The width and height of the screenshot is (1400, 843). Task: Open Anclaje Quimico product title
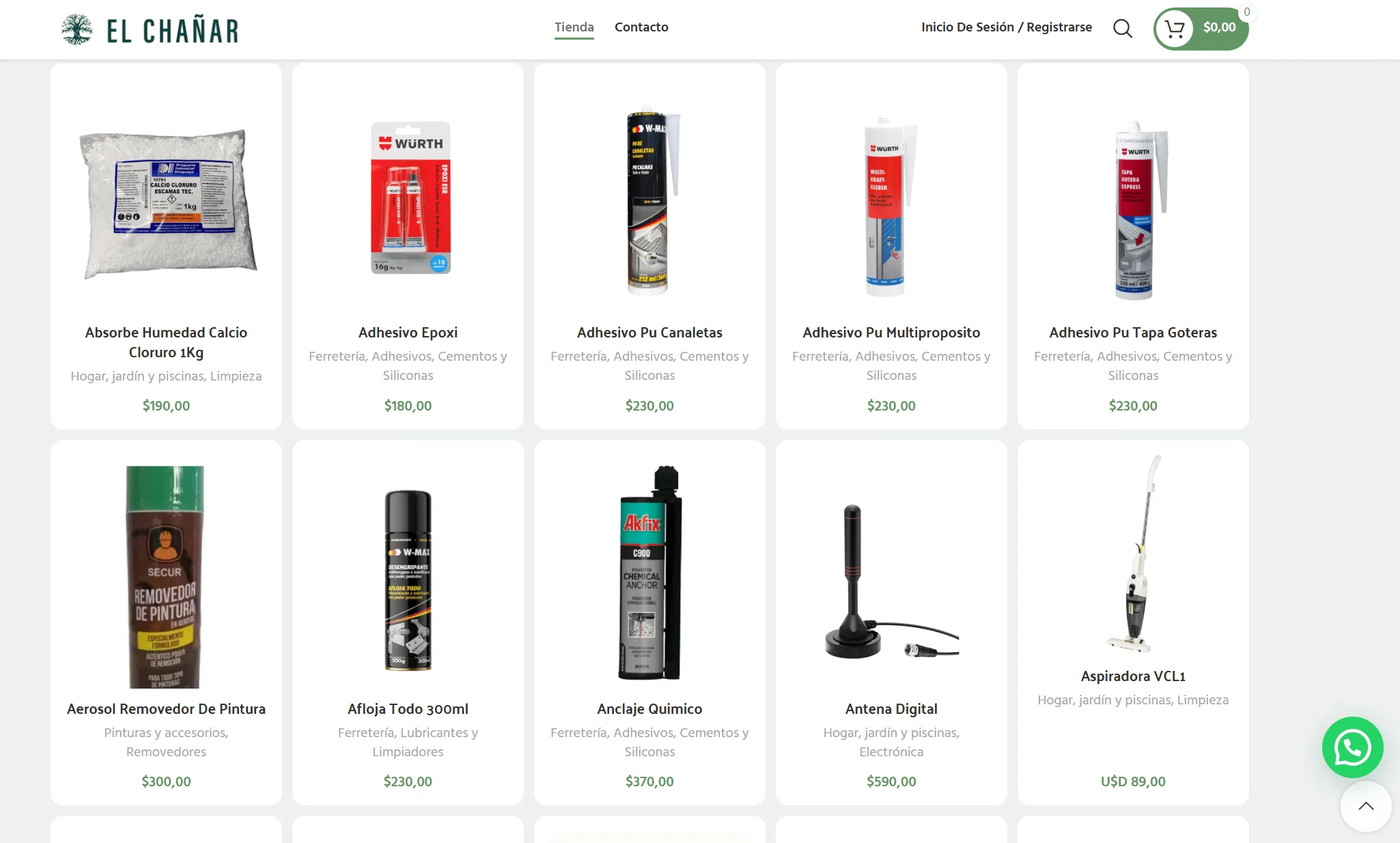649,709
